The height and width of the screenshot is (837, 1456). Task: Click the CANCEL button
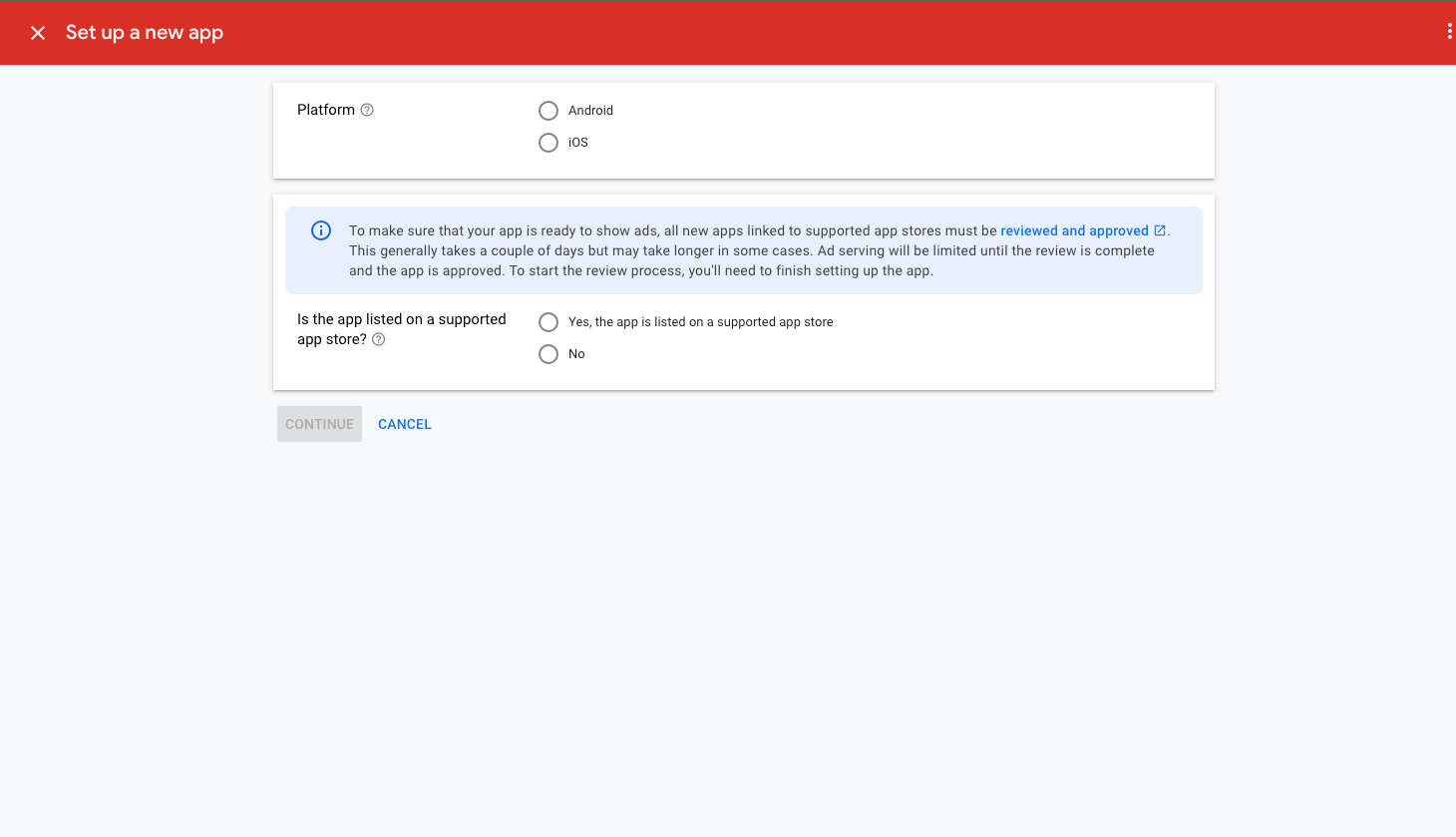(405, 424)
